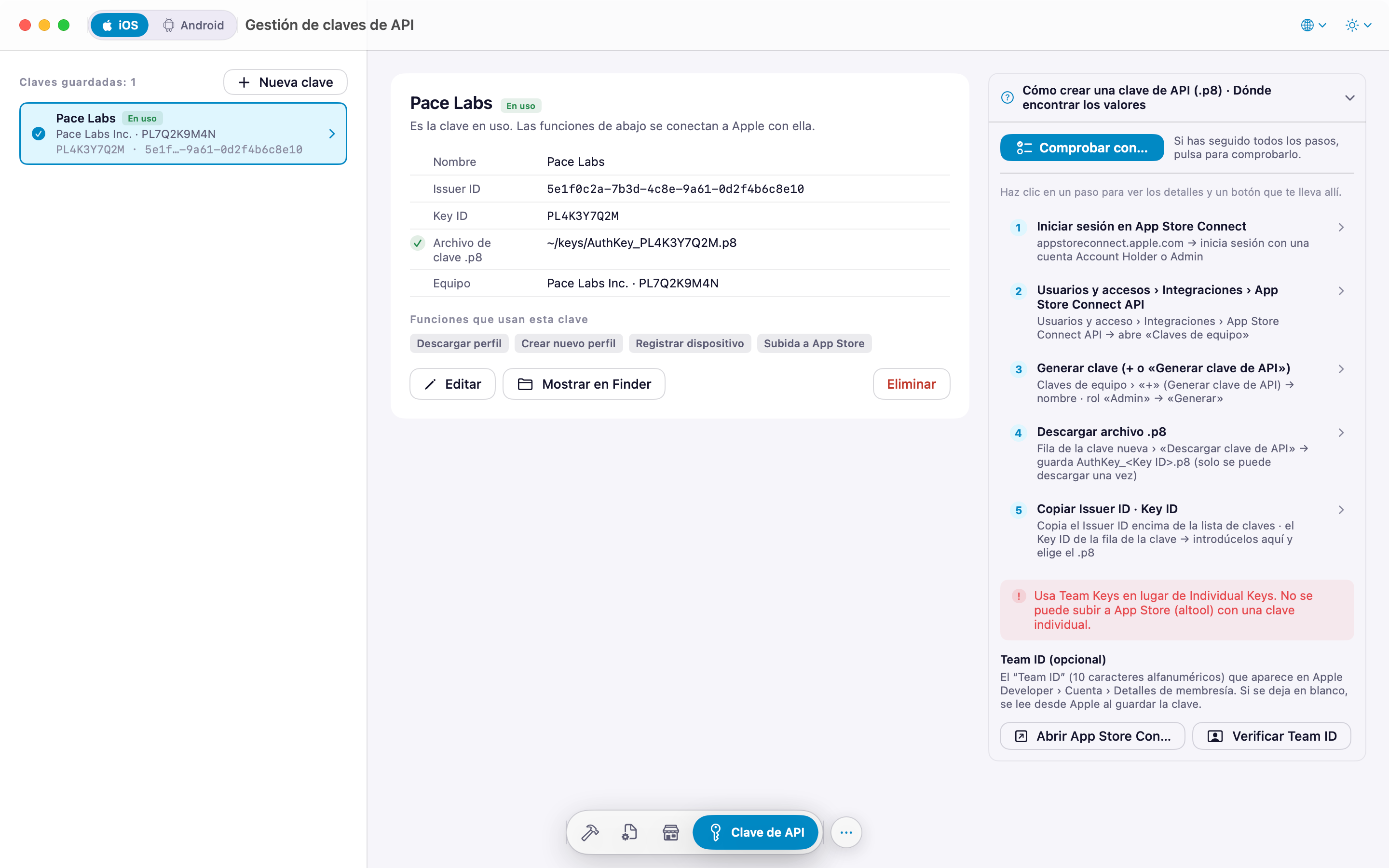Expand step 1 Iniciar sesión en App Store Connect

(x=1177, y=241)
